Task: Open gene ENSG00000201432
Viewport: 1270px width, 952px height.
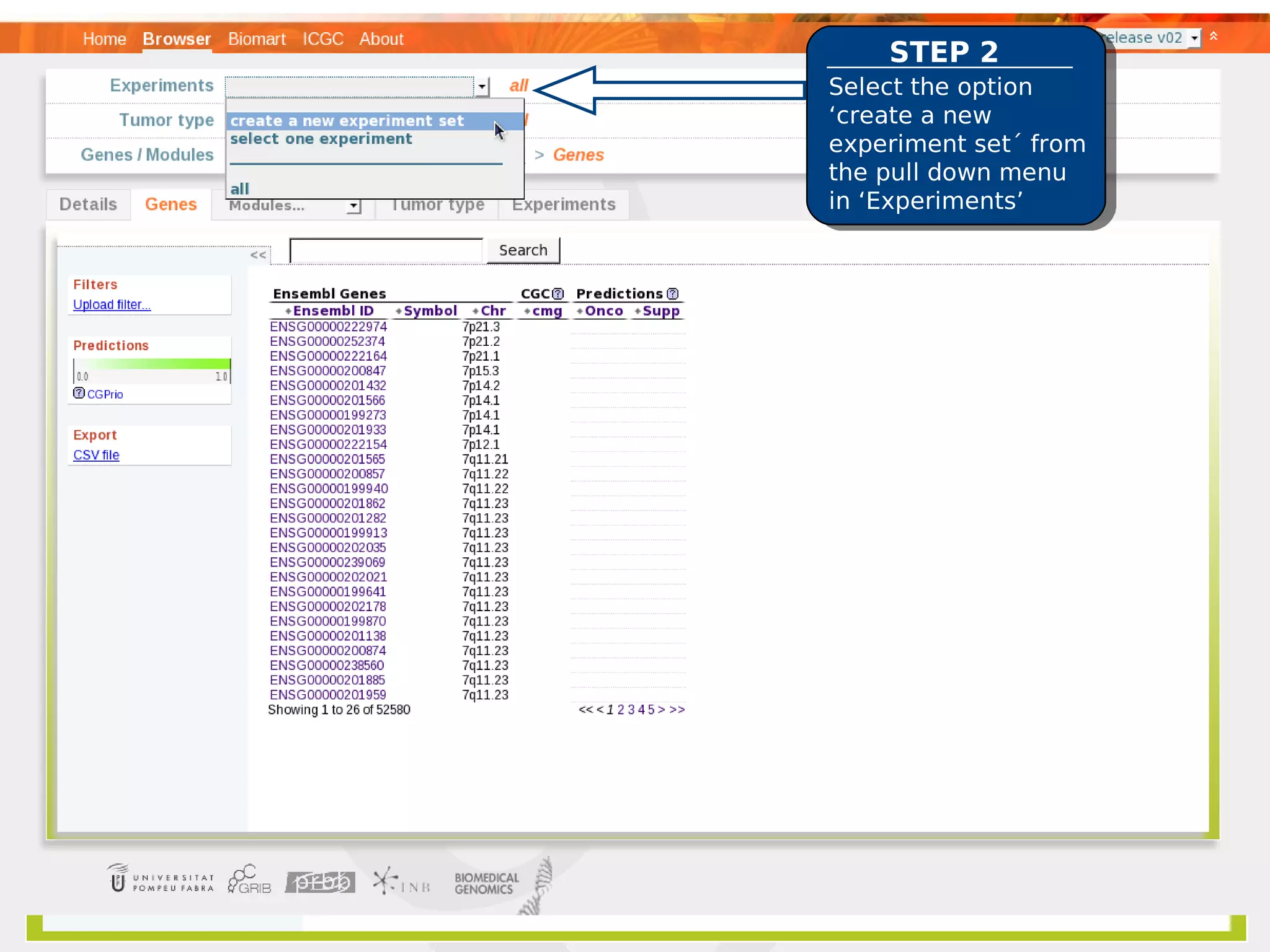Action: point(328,386)
